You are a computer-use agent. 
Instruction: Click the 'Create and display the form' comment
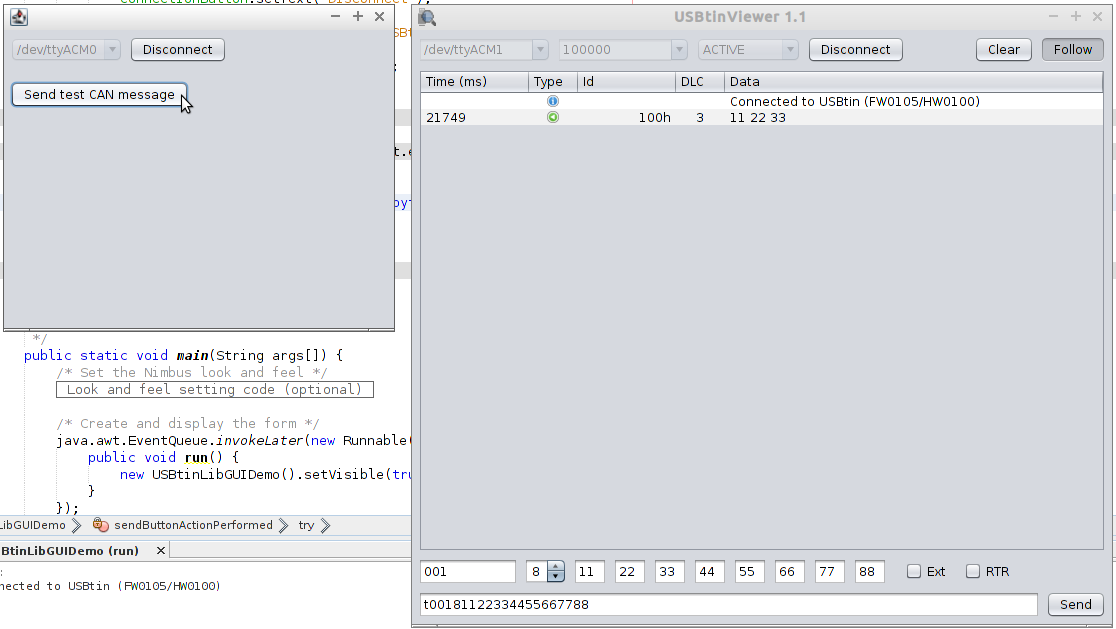188,424
